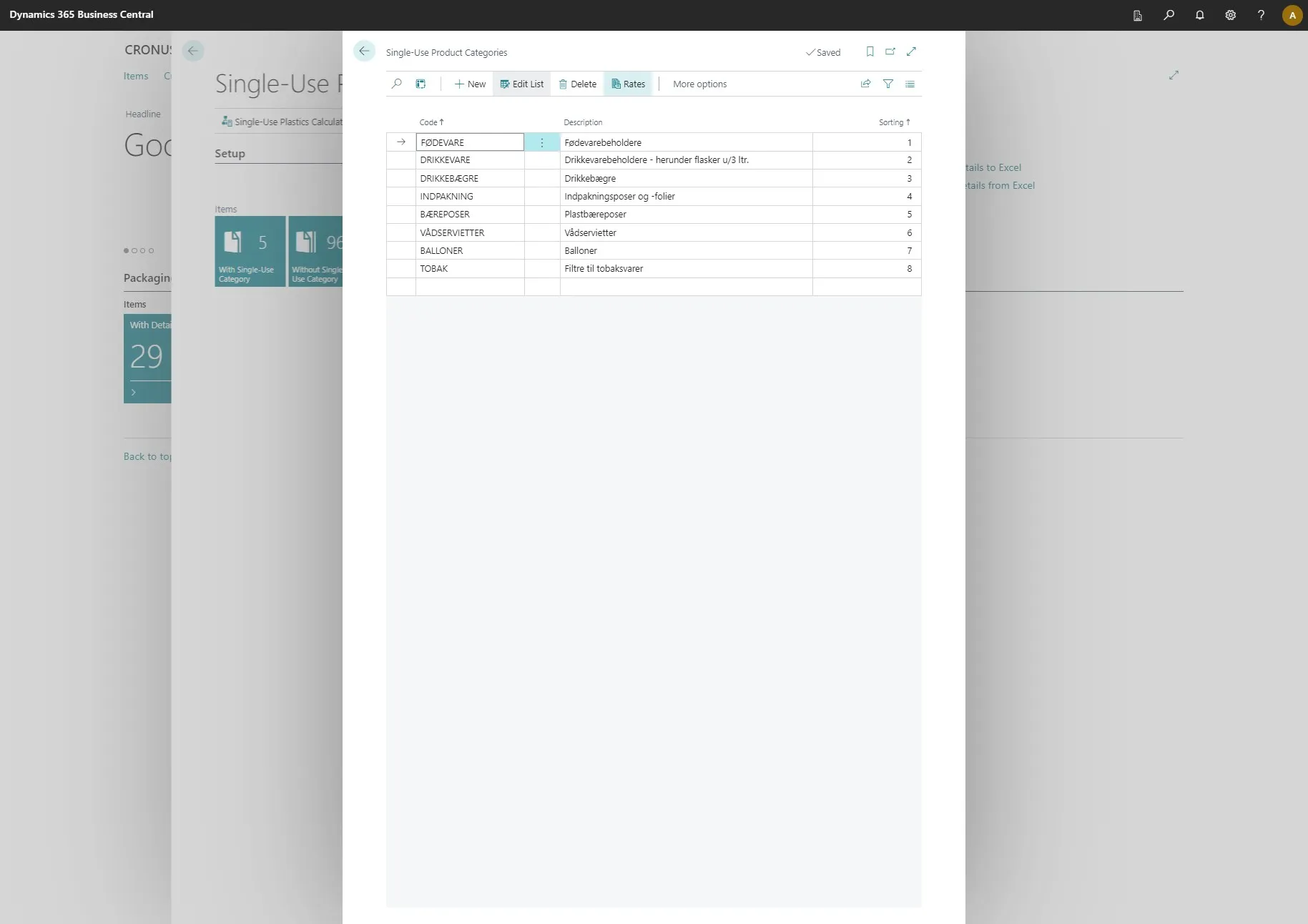The width and height of the screenshot is (1308, 924).
Task: Toggle the filter pane icon
Action: click(x=888, y=84)
